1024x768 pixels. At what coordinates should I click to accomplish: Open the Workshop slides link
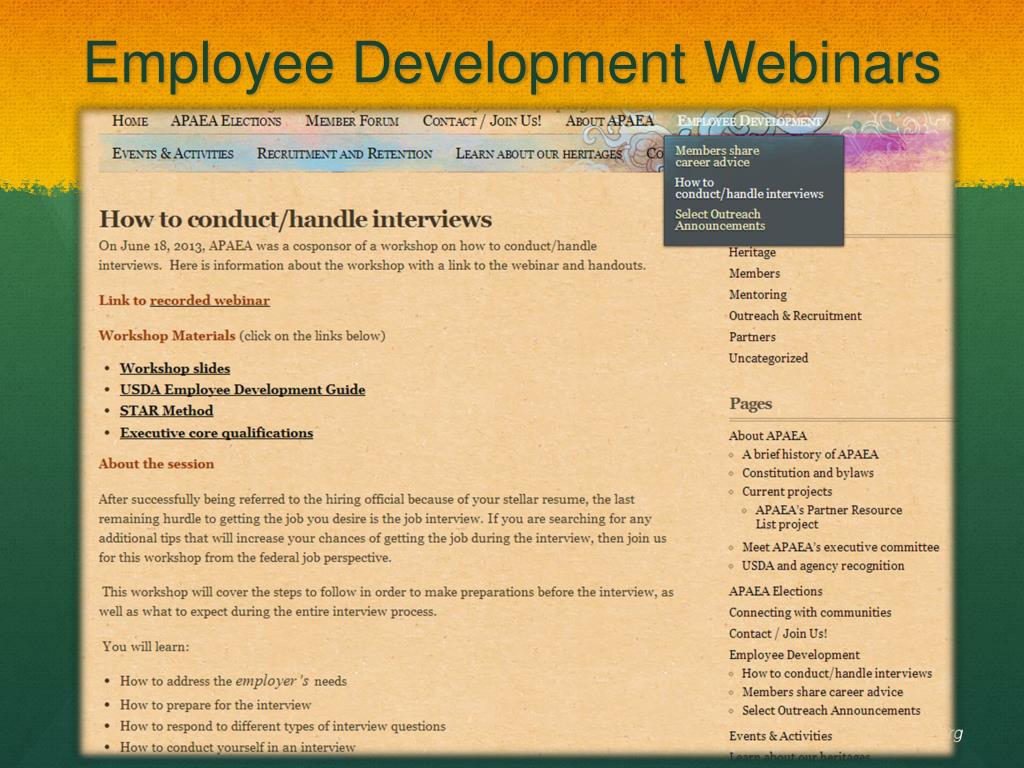175,368
